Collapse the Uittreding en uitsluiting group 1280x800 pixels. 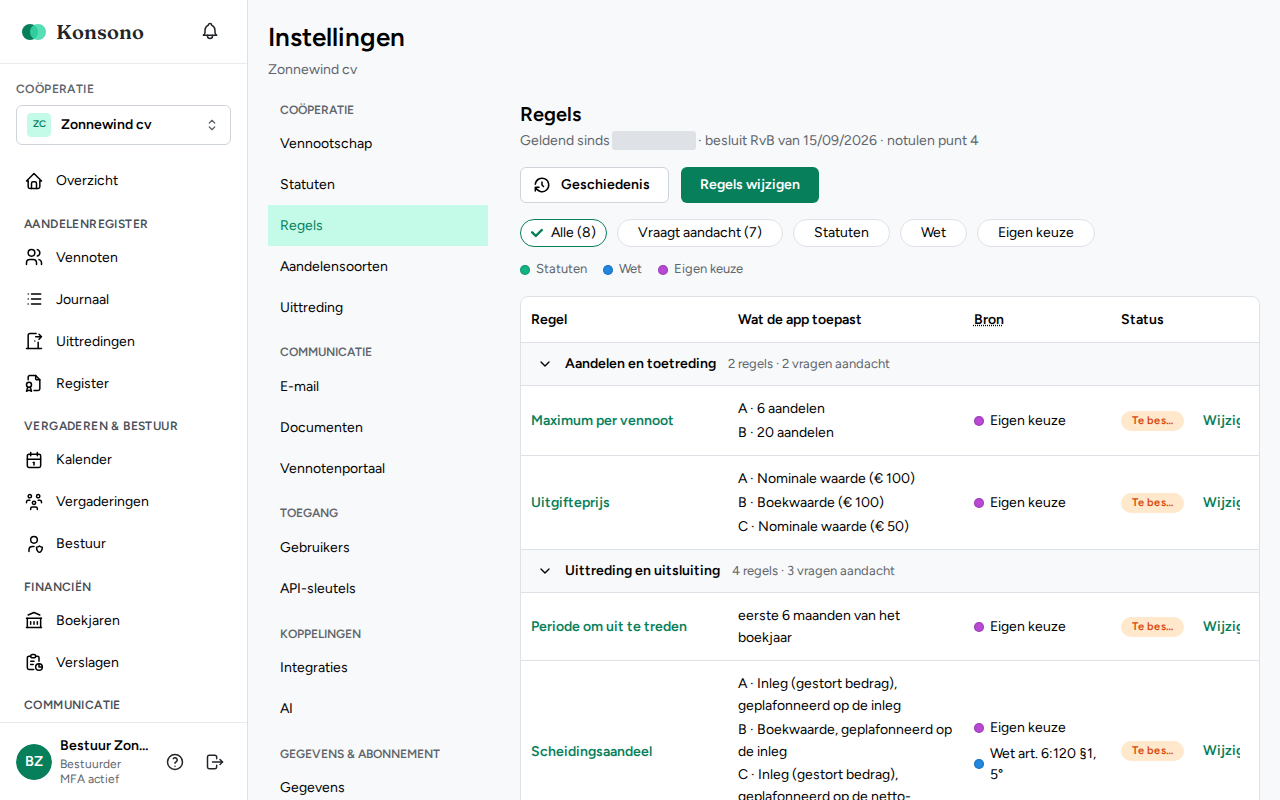[x=545, y=571]
